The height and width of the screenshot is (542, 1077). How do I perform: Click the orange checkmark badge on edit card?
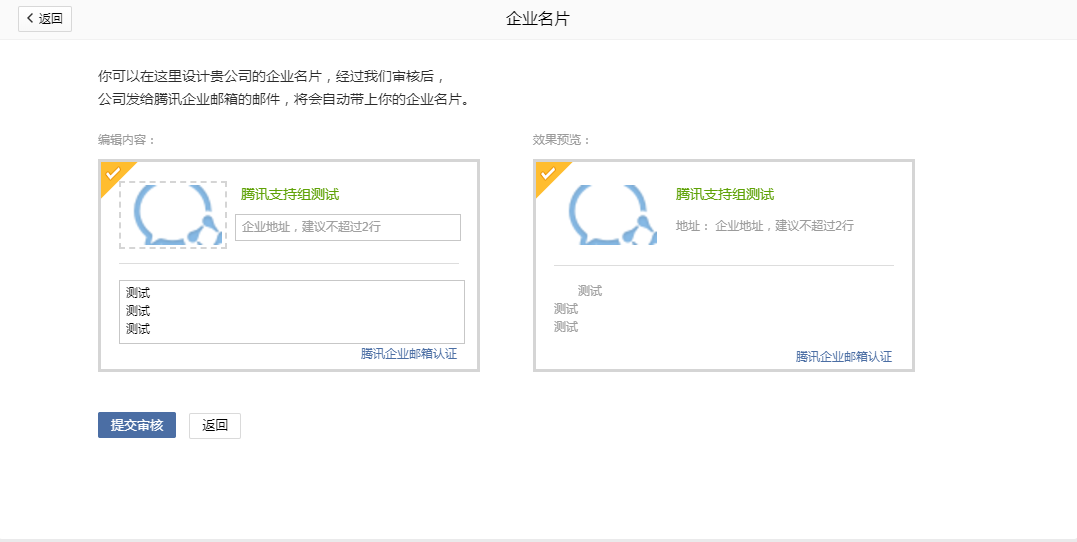[x=113, y=174]
